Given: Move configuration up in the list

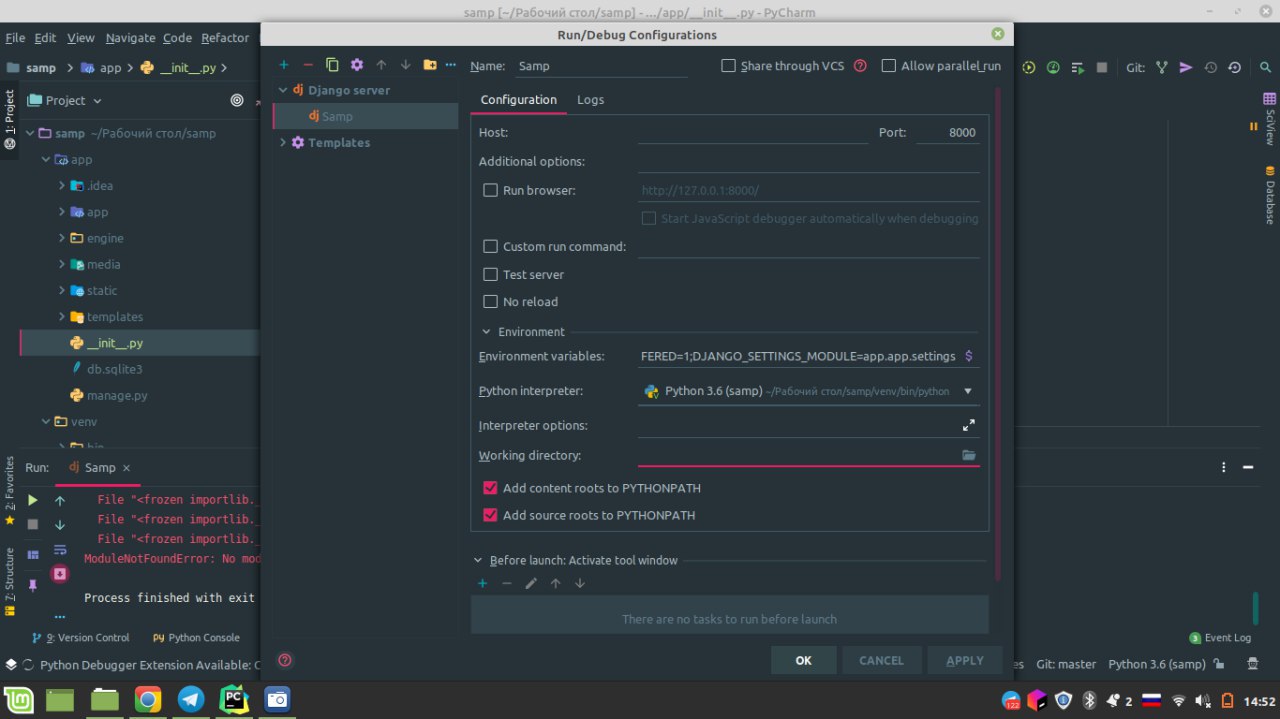Looking at the screenshot, I should pos(381,65).
